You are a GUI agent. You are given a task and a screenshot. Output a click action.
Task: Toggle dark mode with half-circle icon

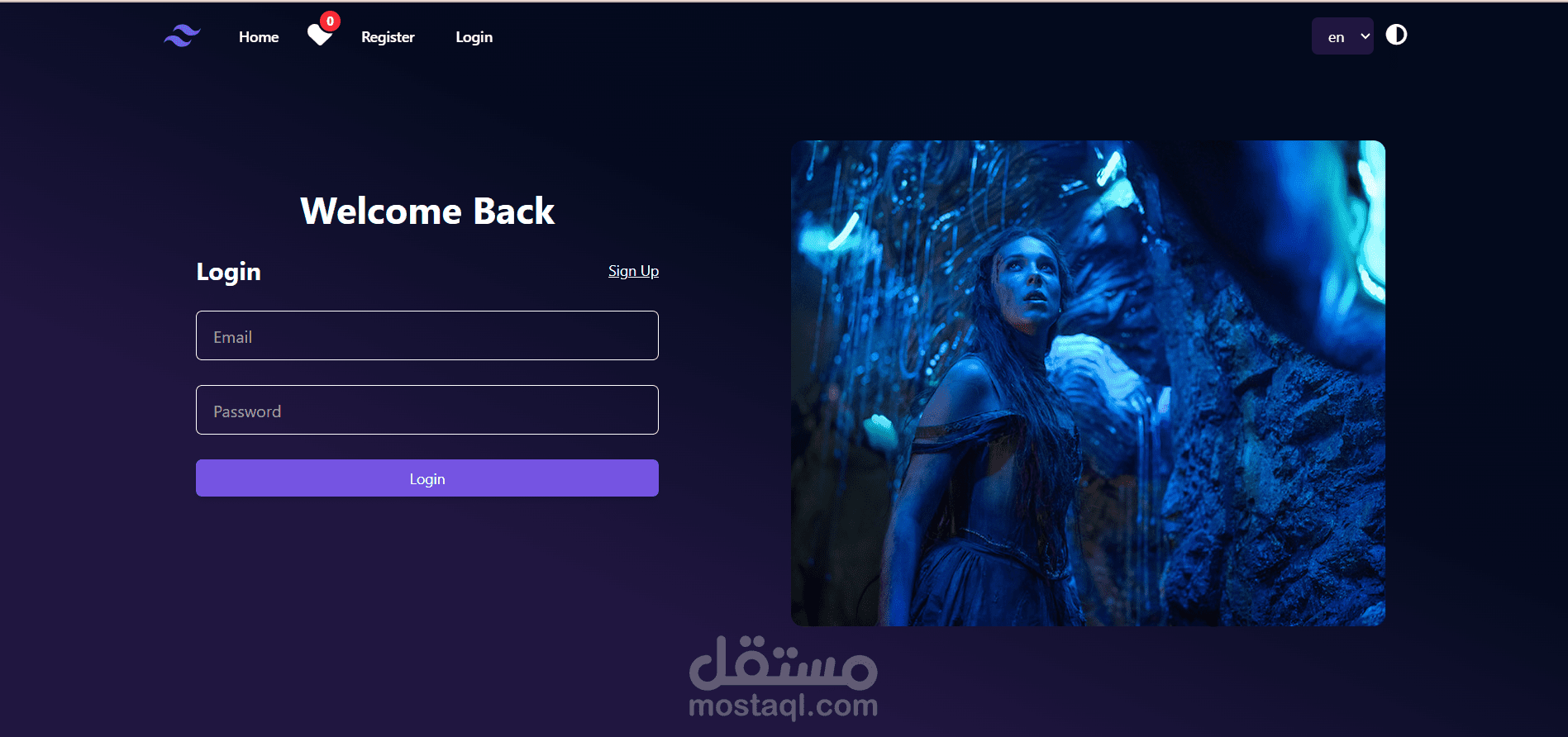click(x=1396, y=35)
